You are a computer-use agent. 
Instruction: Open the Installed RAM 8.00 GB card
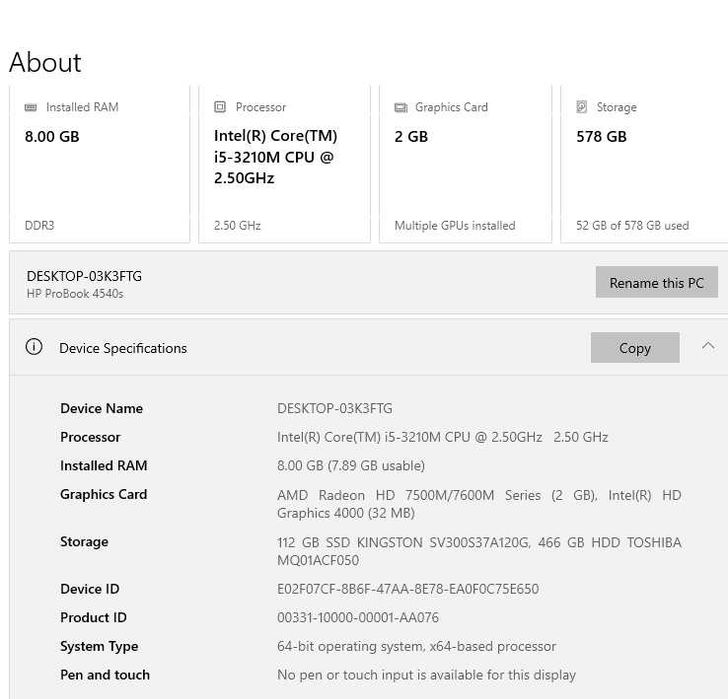99,164
